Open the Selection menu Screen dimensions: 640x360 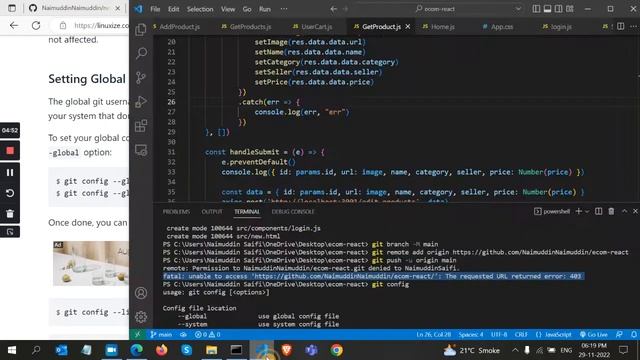(200, 9)
